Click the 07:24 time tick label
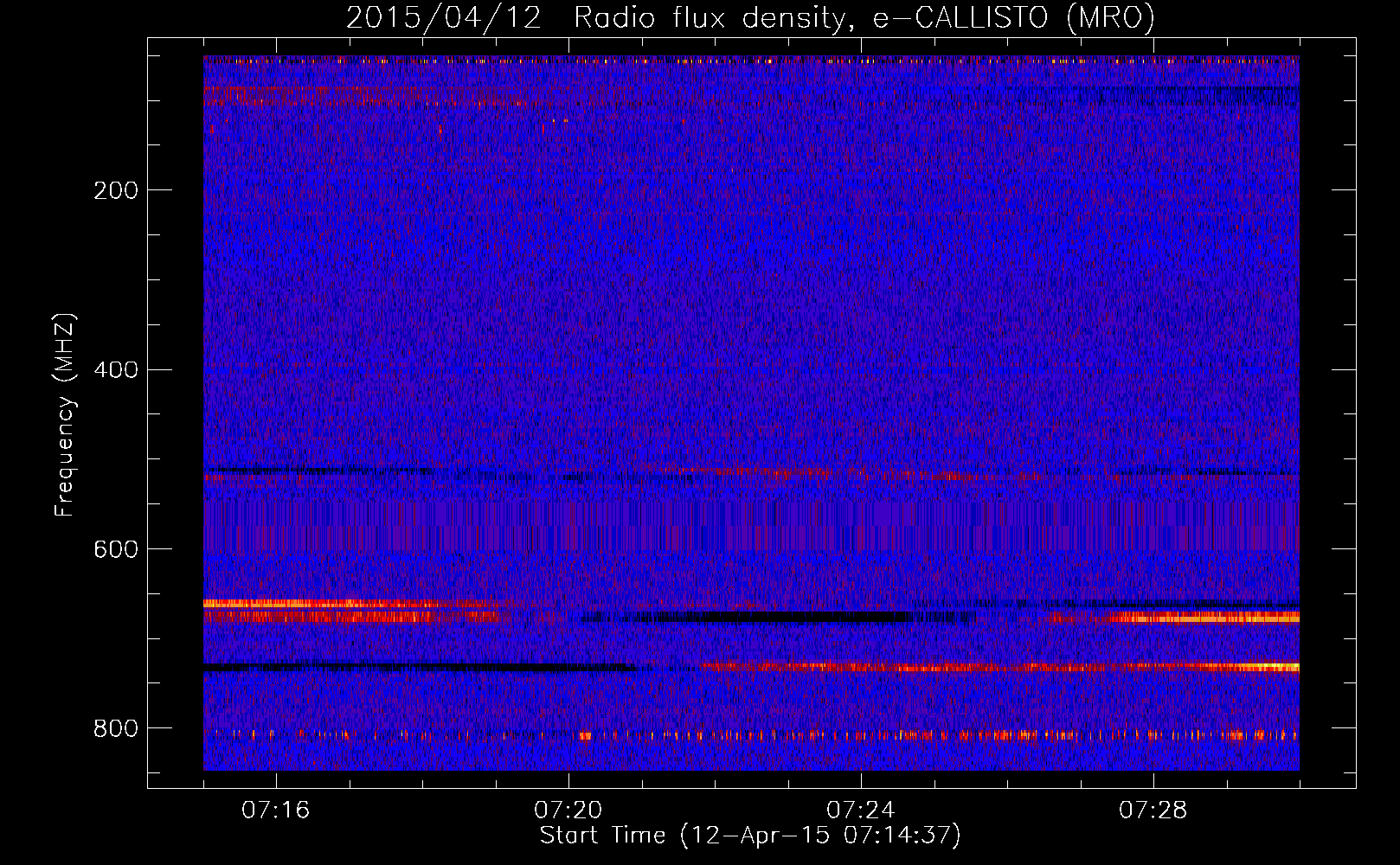Image resolution: width=1400 pixels, height=865 pixels. point(861,811)
